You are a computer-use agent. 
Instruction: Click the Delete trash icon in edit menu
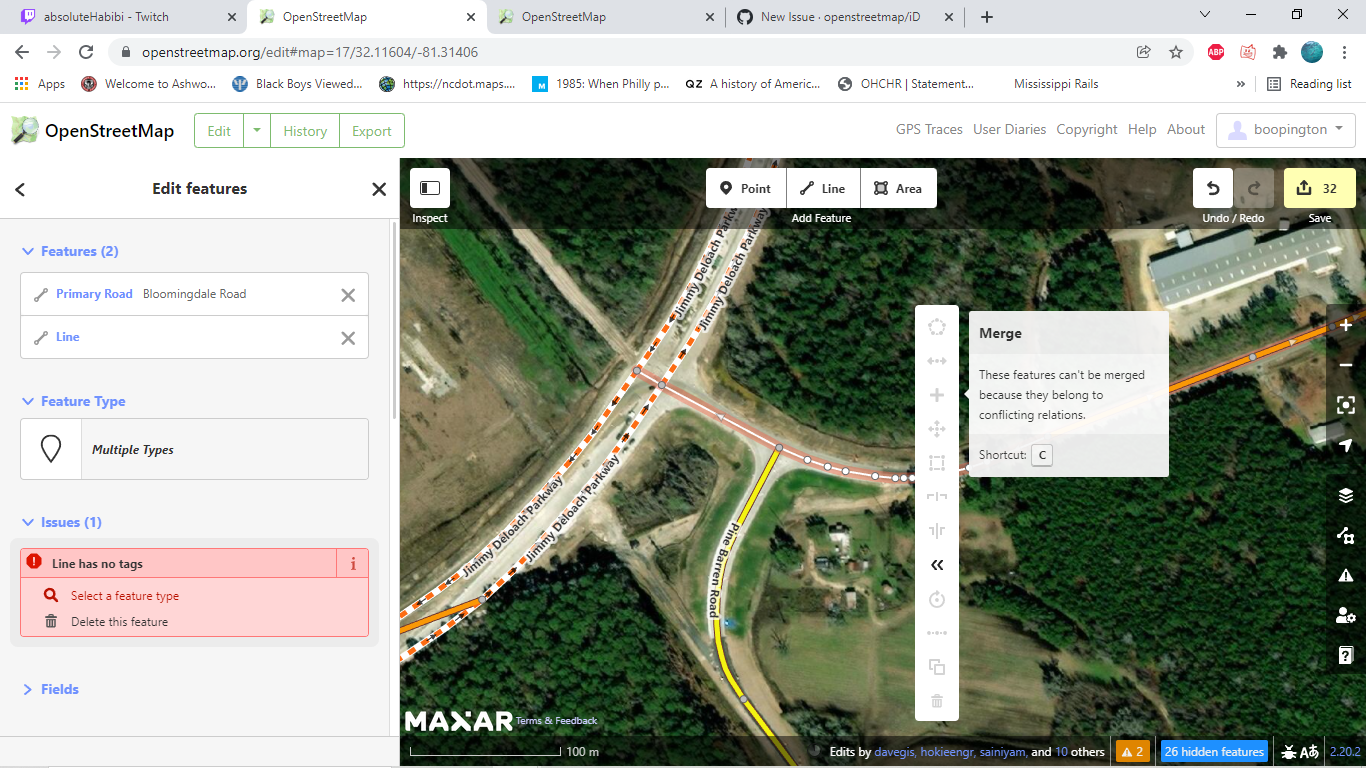tap(937, 701)
